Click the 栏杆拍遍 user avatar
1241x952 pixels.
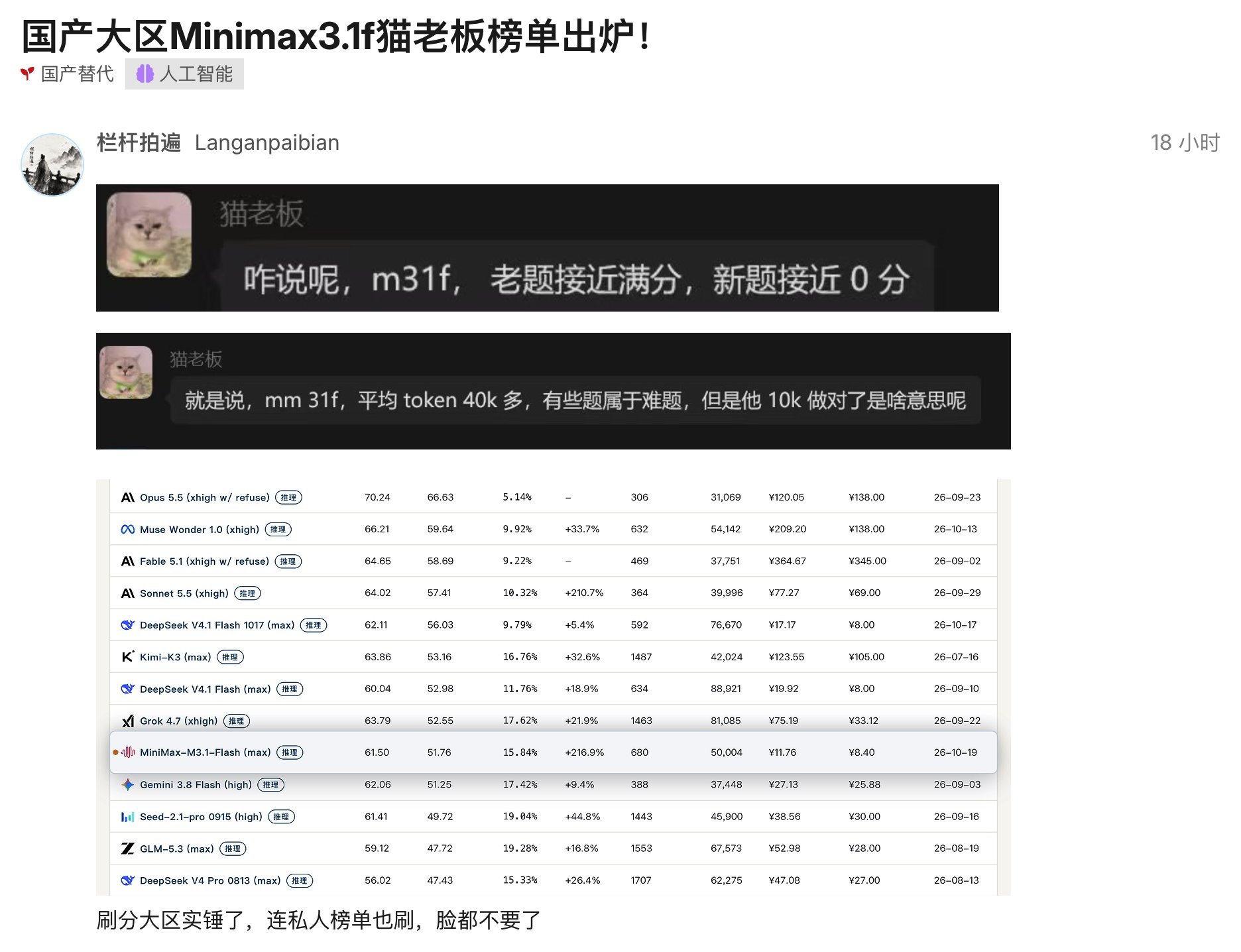pyautogui.click(x=52, y=164)
